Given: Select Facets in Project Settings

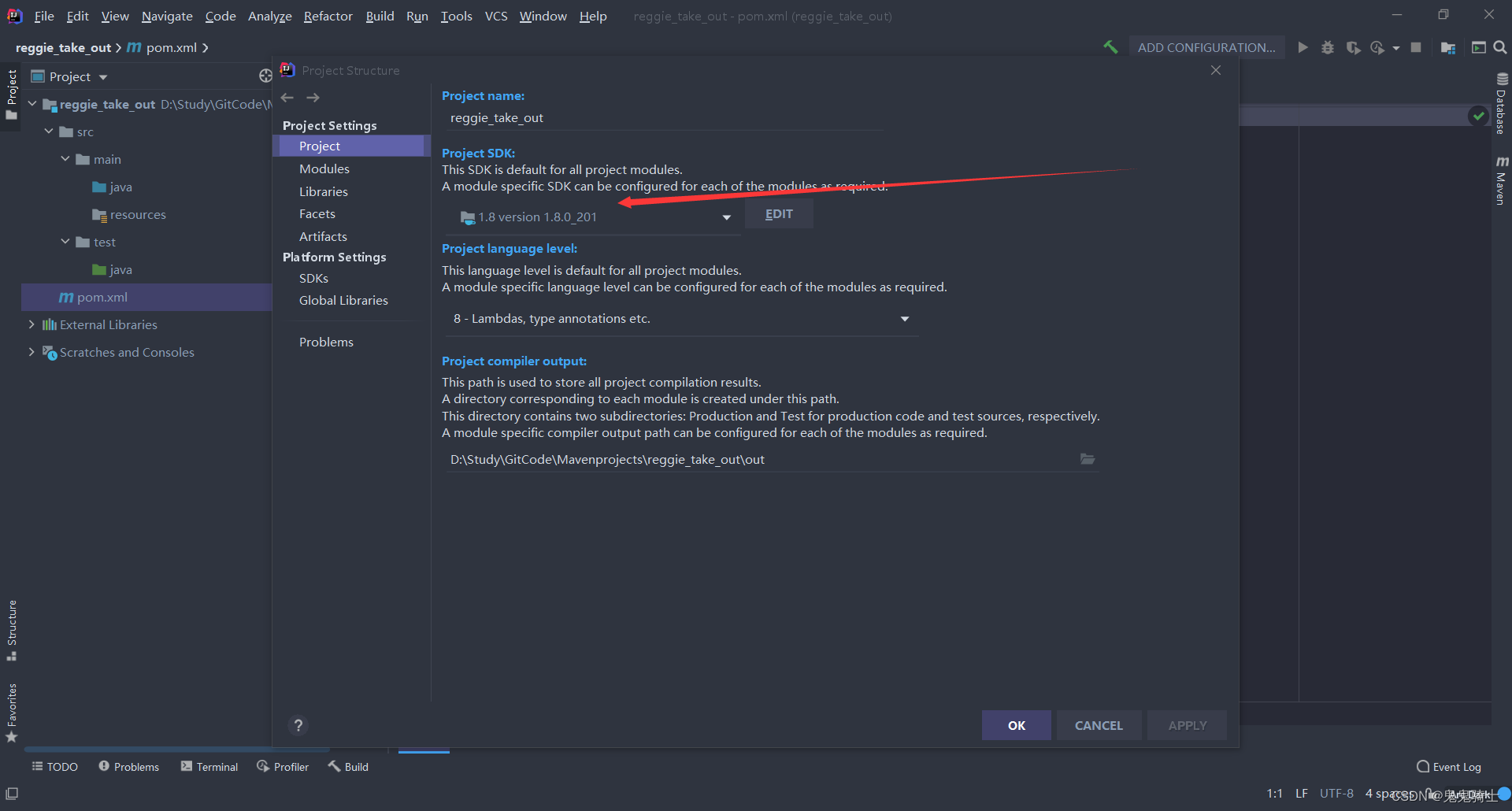Looking at the screenshot, I should tap(317, 213).
